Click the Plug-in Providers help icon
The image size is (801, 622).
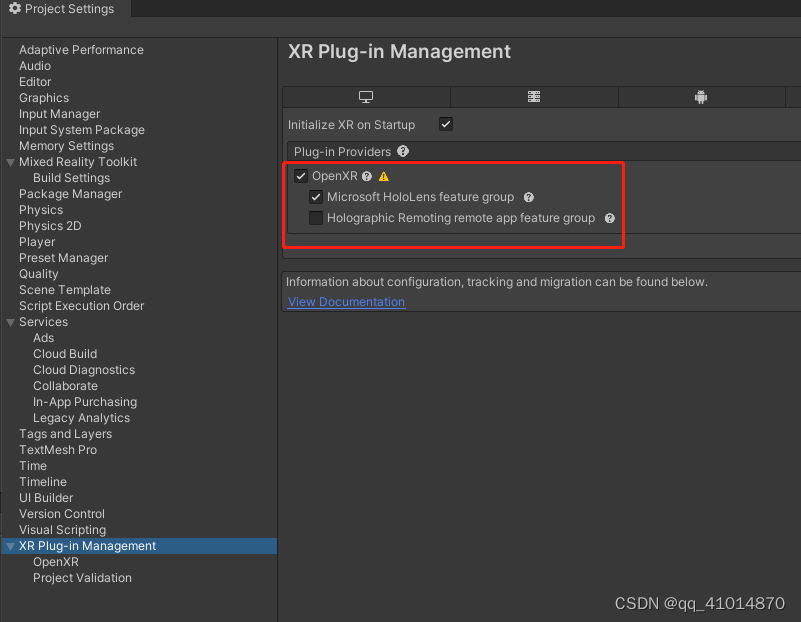(403, 152)
